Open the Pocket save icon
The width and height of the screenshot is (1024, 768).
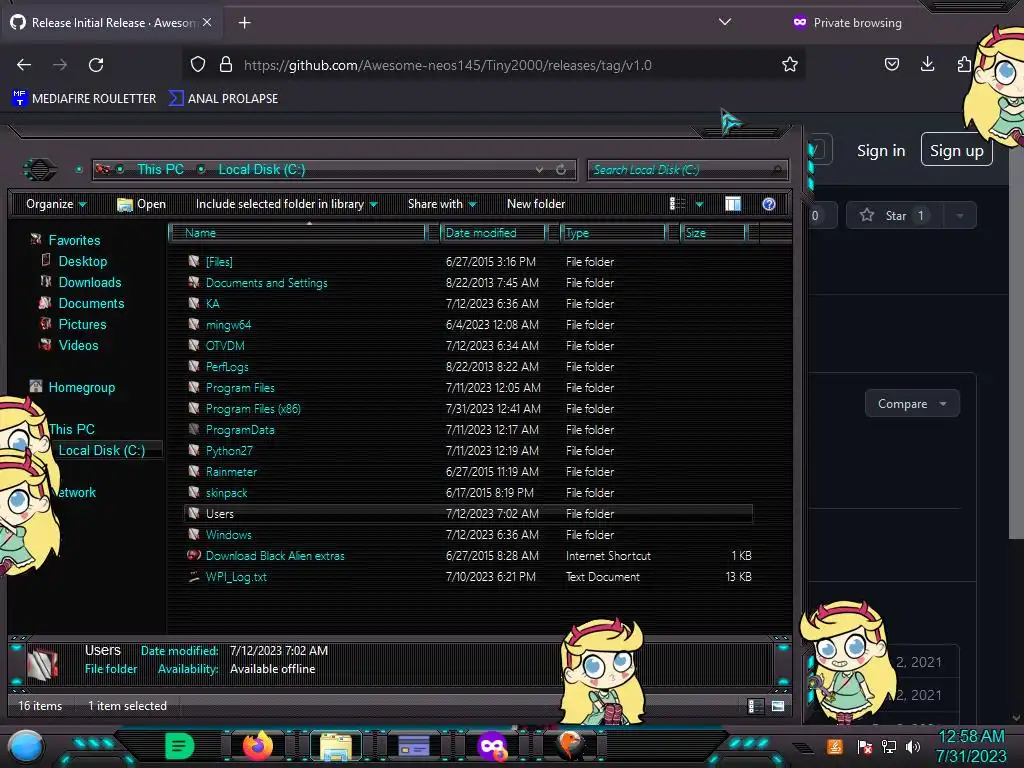[891, 64]
